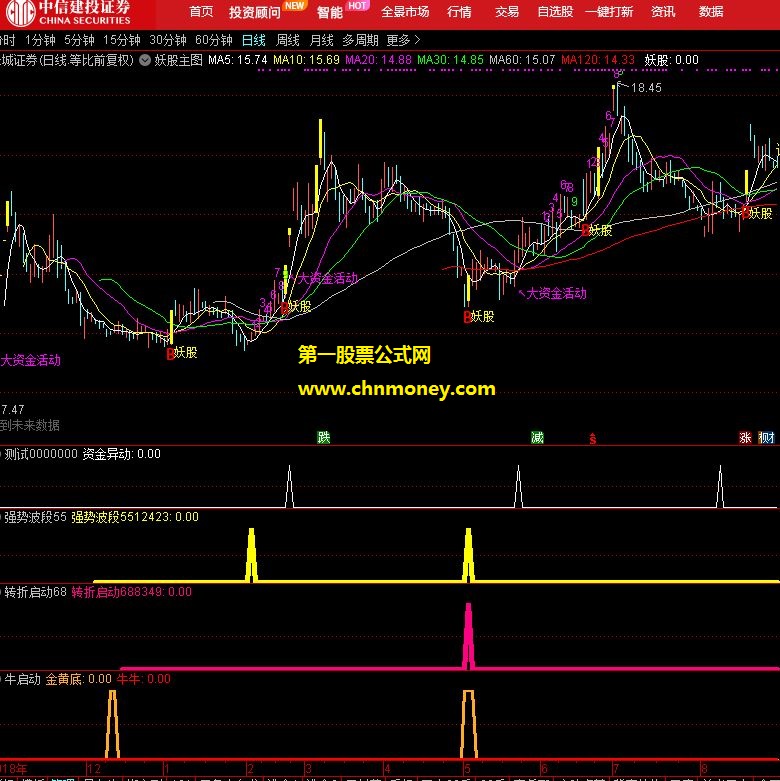Switch chart to 30分钟 period
The height and width of the screenshot is (781, 780).
(x=168, y=40)
